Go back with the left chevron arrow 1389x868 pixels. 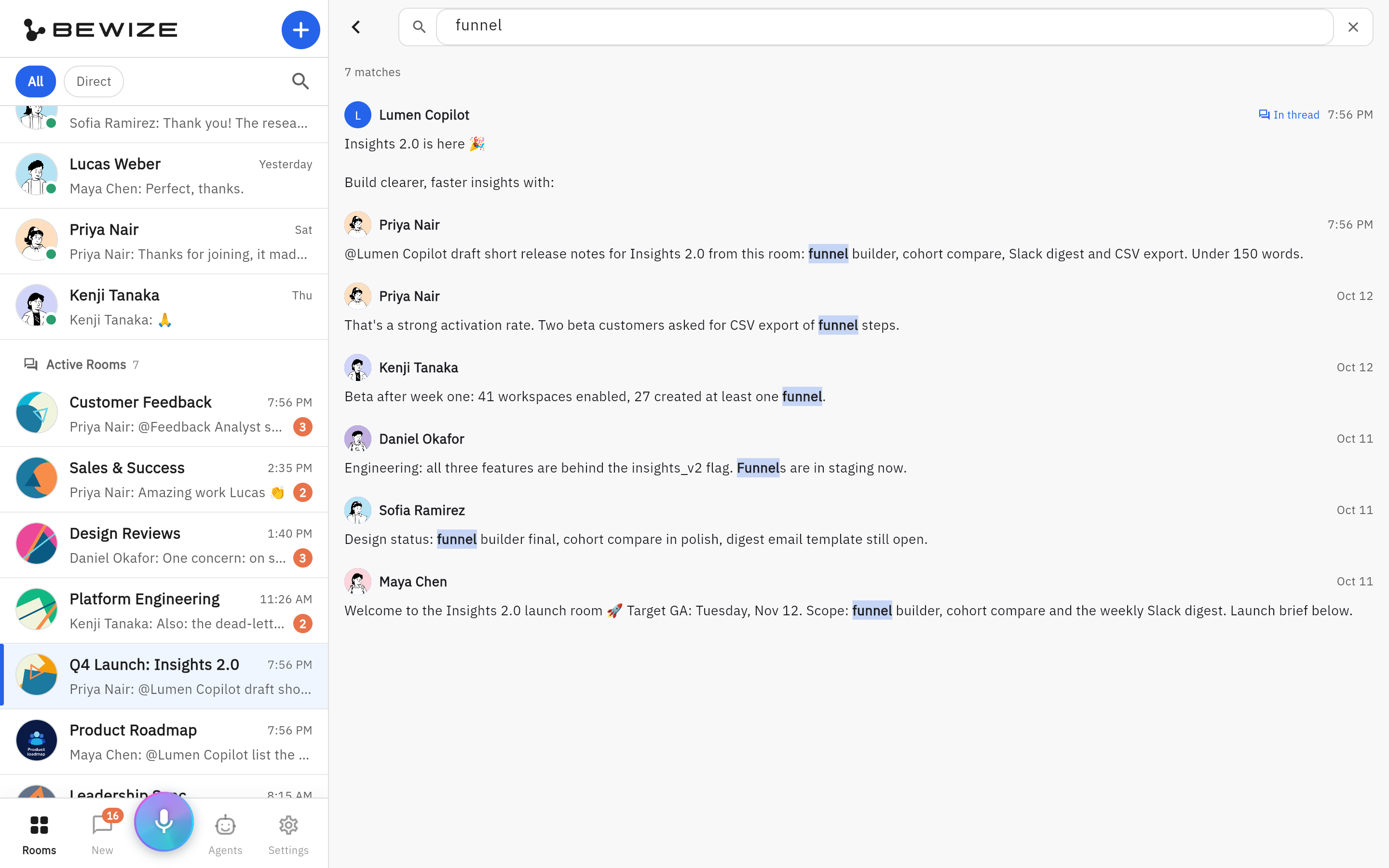click(356, 27)
